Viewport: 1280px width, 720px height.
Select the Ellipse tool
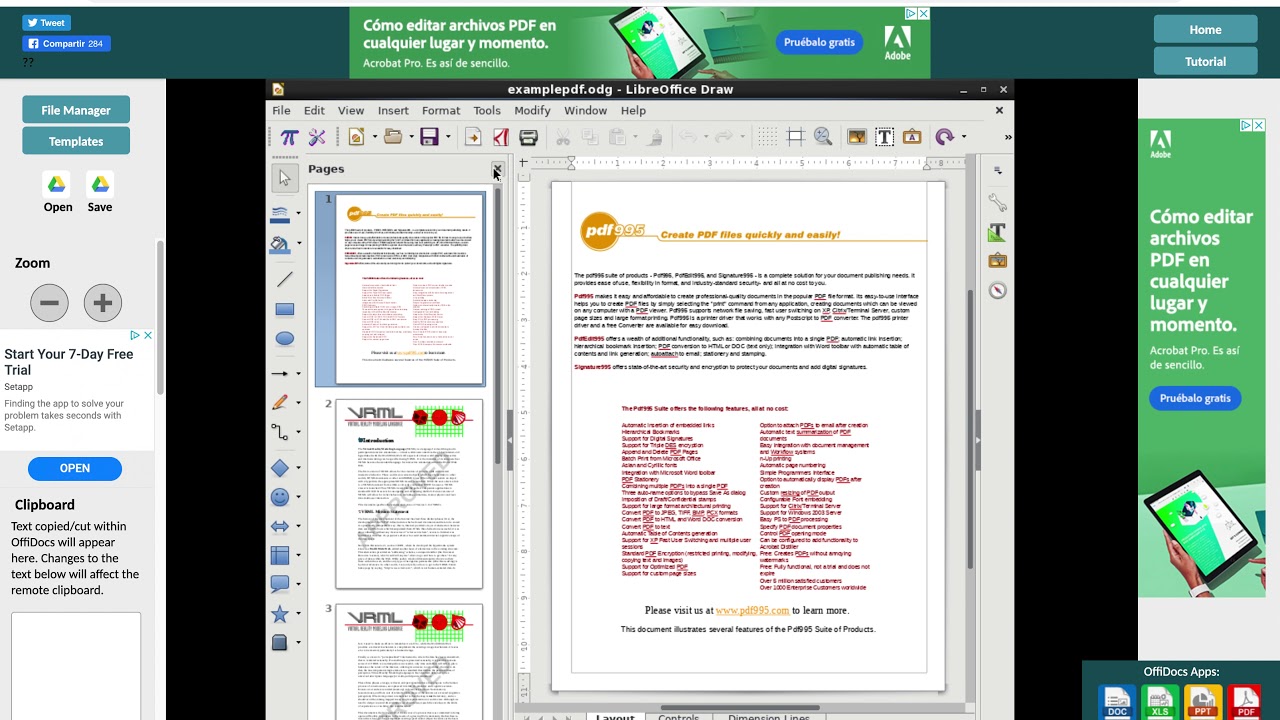[x=285, y=339]
